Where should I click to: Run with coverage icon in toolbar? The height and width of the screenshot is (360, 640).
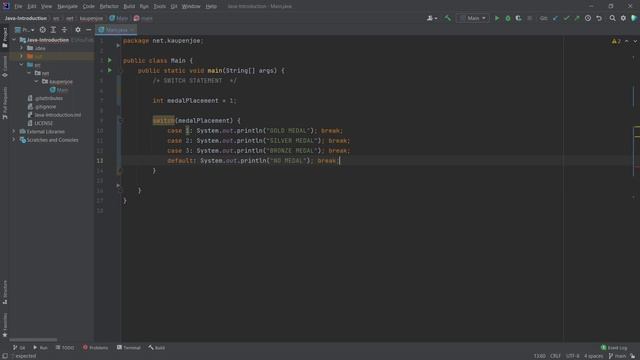click(x=518, y=18)
